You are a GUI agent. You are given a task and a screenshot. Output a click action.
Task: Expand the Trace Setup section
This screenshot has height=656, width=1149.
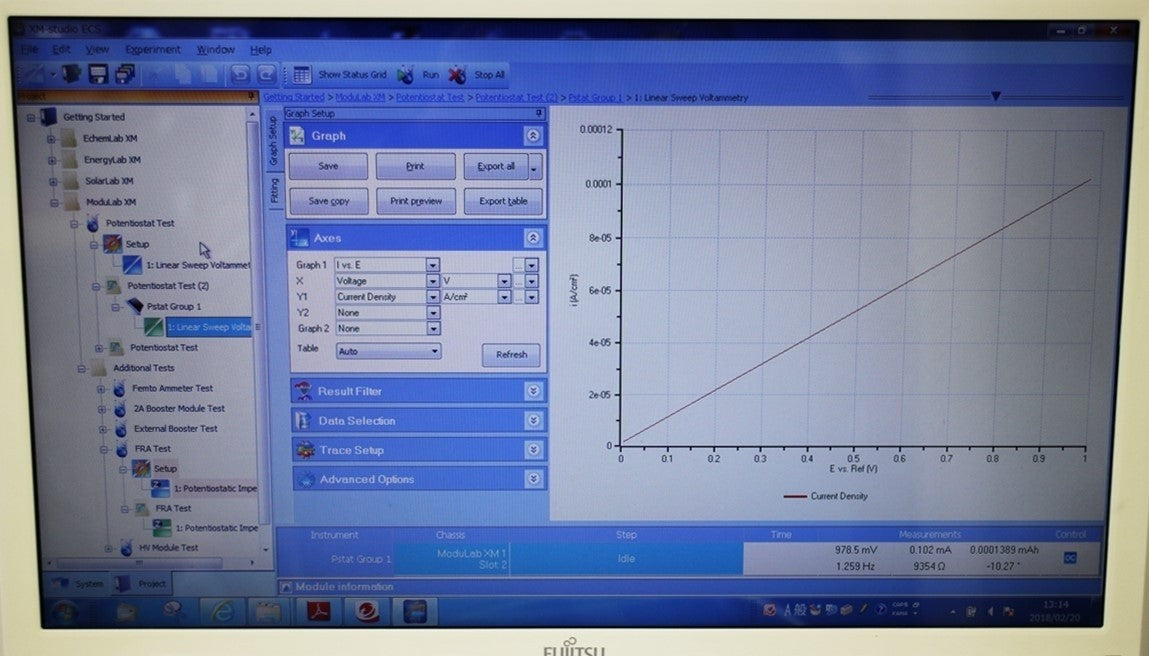533,450
